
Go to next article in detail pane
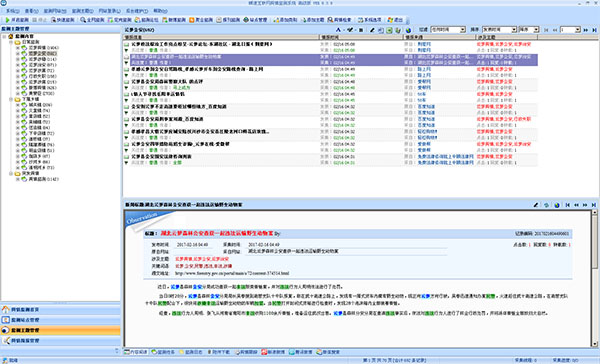pyautogui.click(x=585, y=205)
